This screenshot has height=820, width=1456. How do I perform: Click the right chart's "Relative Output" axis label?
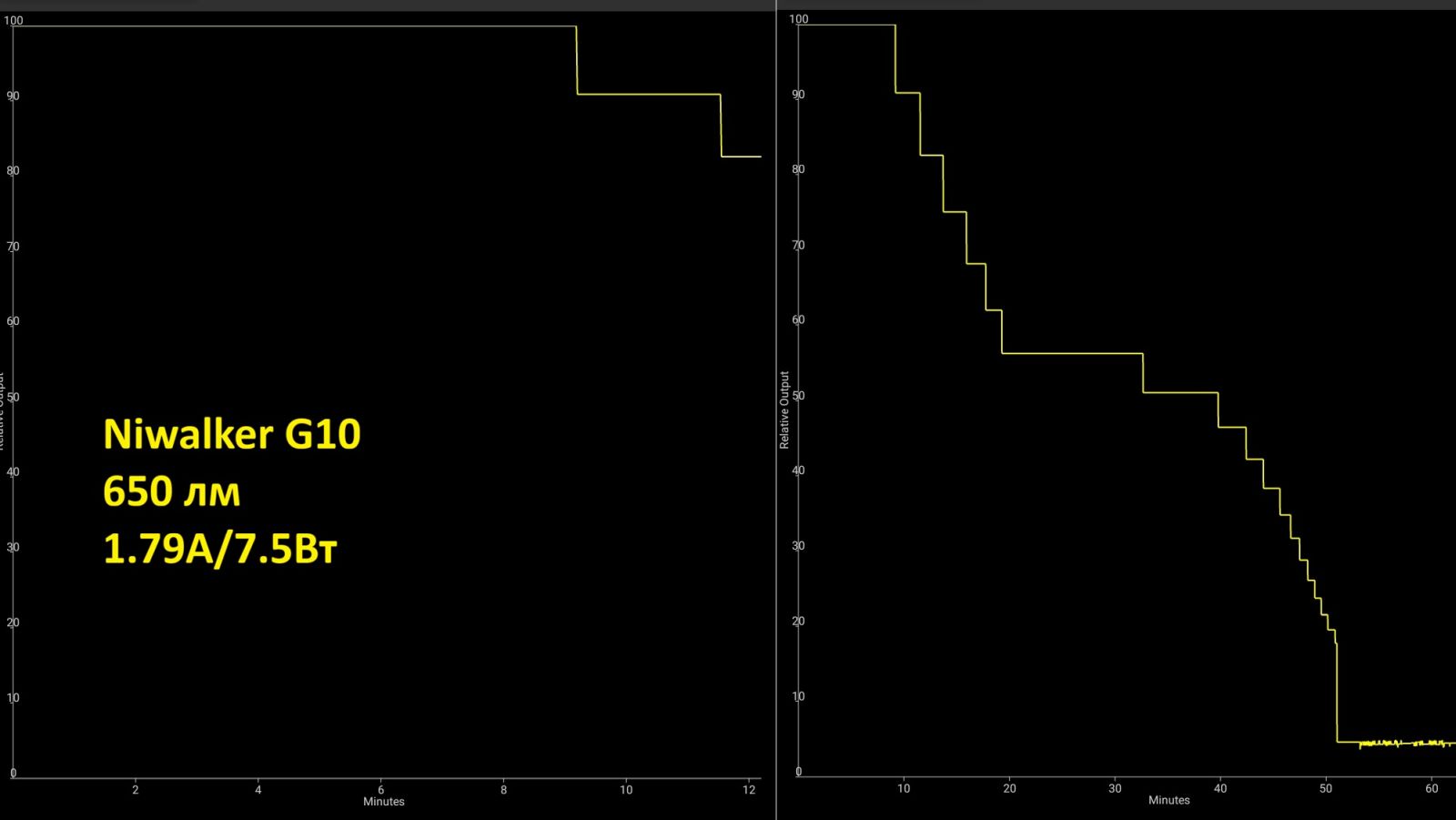[x=784, y=410]
